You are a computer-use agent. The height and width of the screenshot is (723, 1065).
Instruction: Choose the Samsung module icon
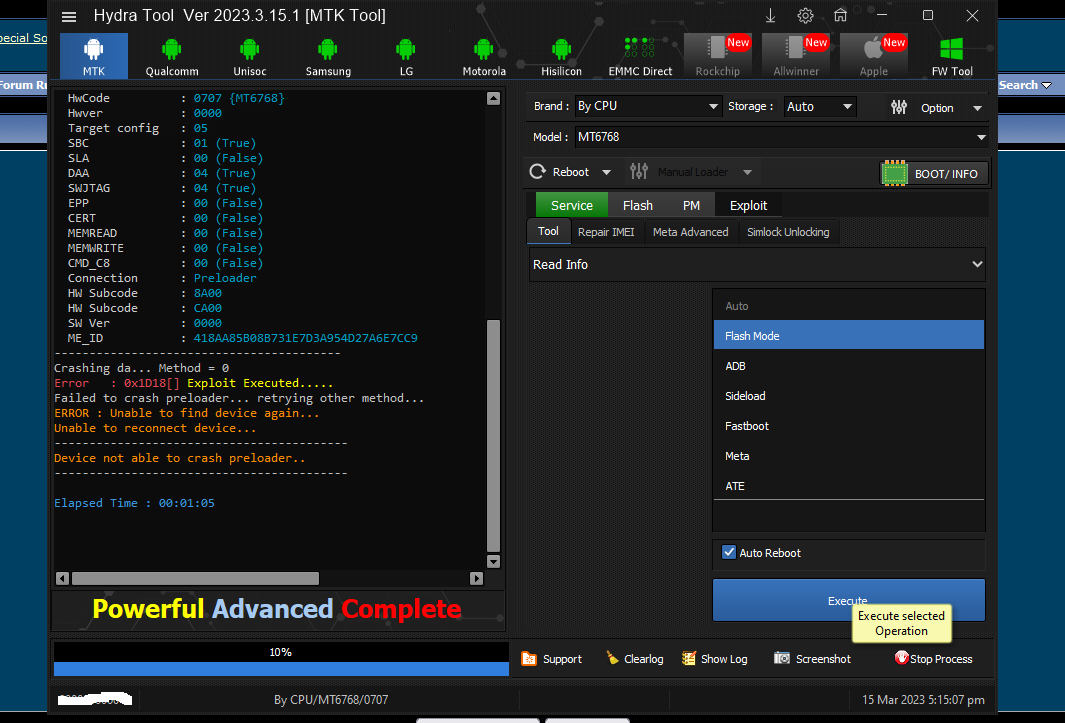tap(328, 56)
